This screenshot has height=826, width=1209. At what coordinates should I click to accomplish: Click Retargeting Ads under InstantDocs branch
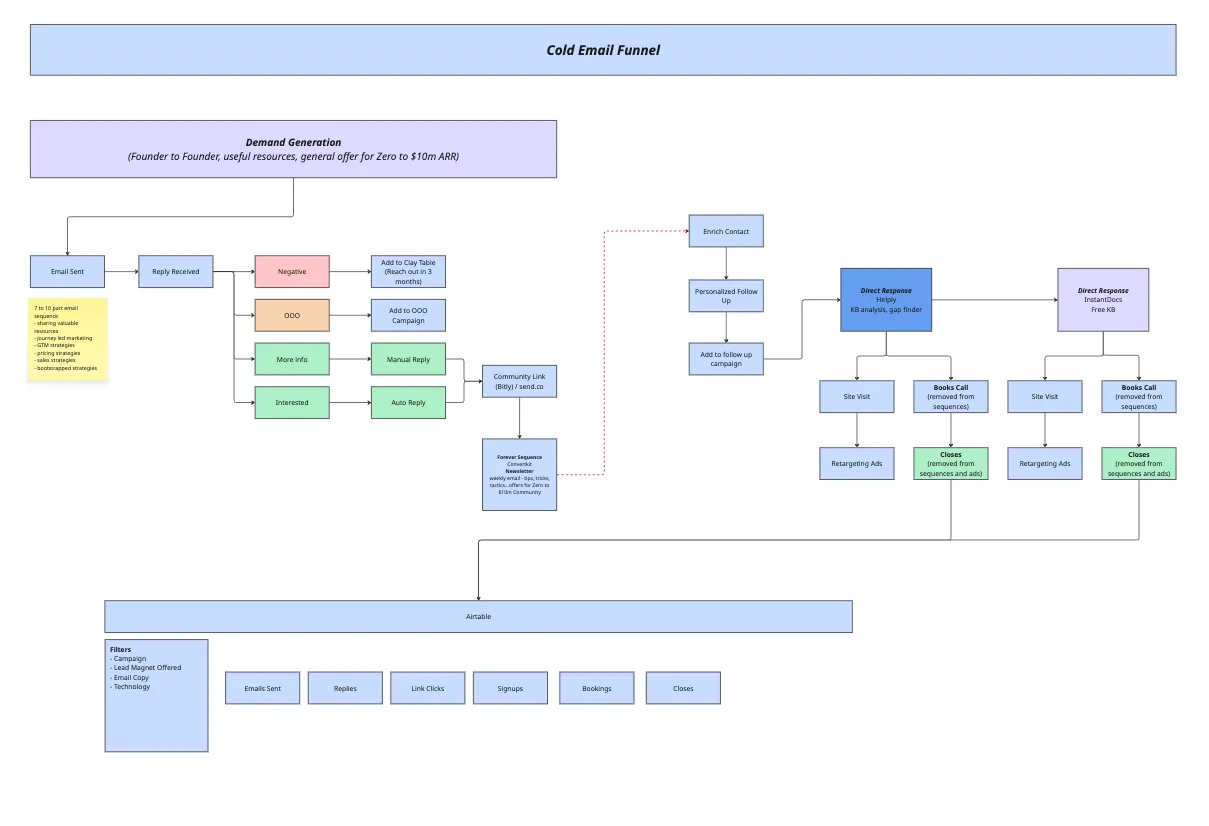(1045, 463)
